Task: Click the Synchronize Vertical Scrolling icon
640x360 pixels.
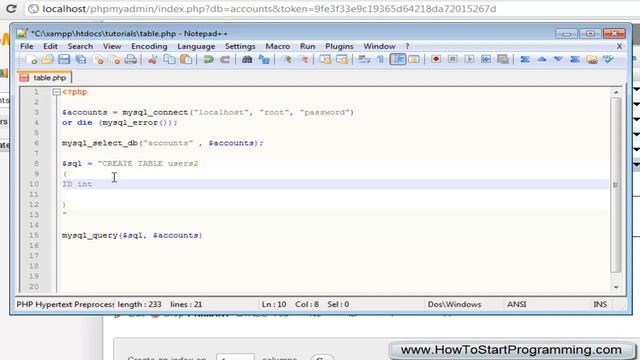Action: coord(325,60)
